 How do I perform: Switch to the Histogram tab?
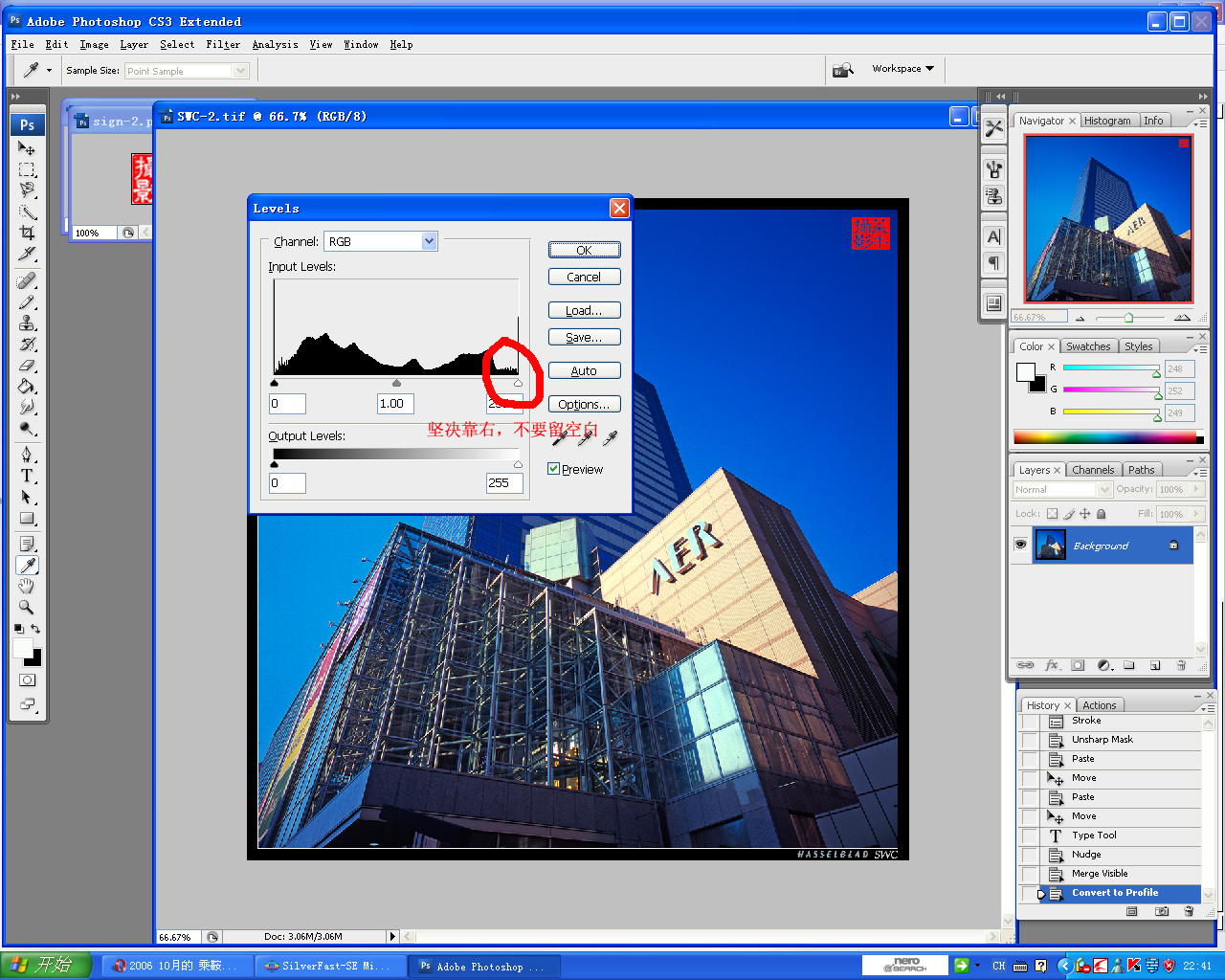click(x=1107, y=121)
